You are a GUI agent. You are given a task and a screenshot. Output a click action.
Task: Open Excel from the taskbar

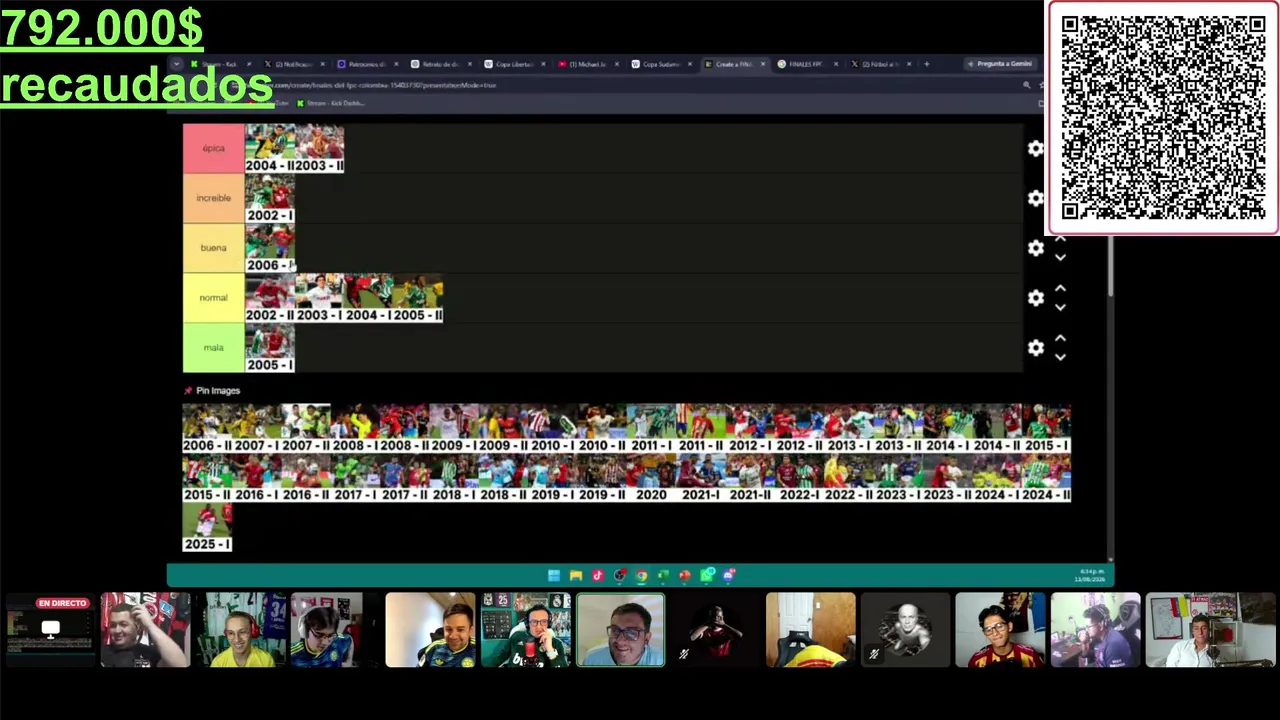tap(663, 575)
